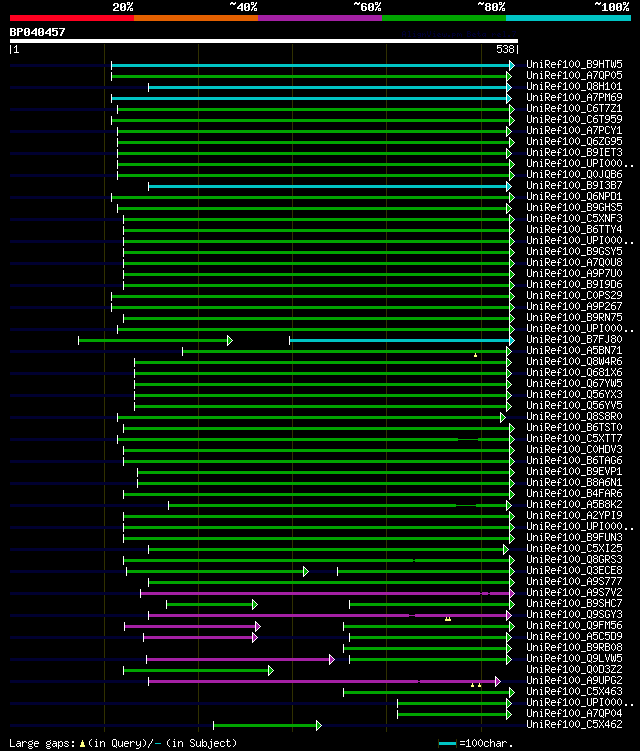
Task: Select the UniRef100_B6TTY4 label
Action: click(574, 230)
